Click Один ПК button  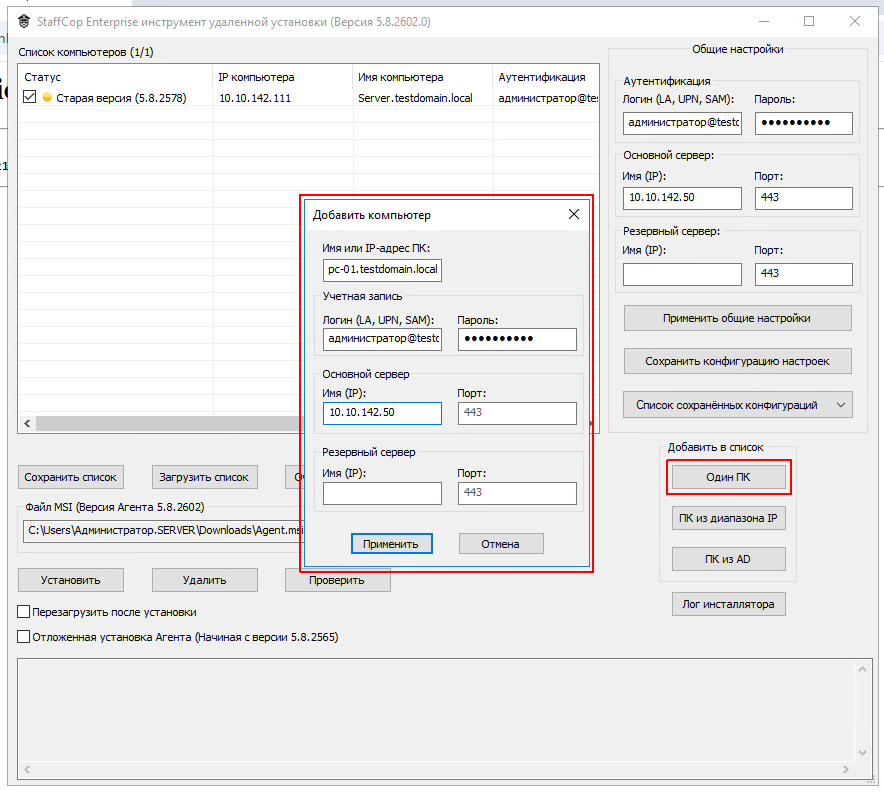pos(728,478)
